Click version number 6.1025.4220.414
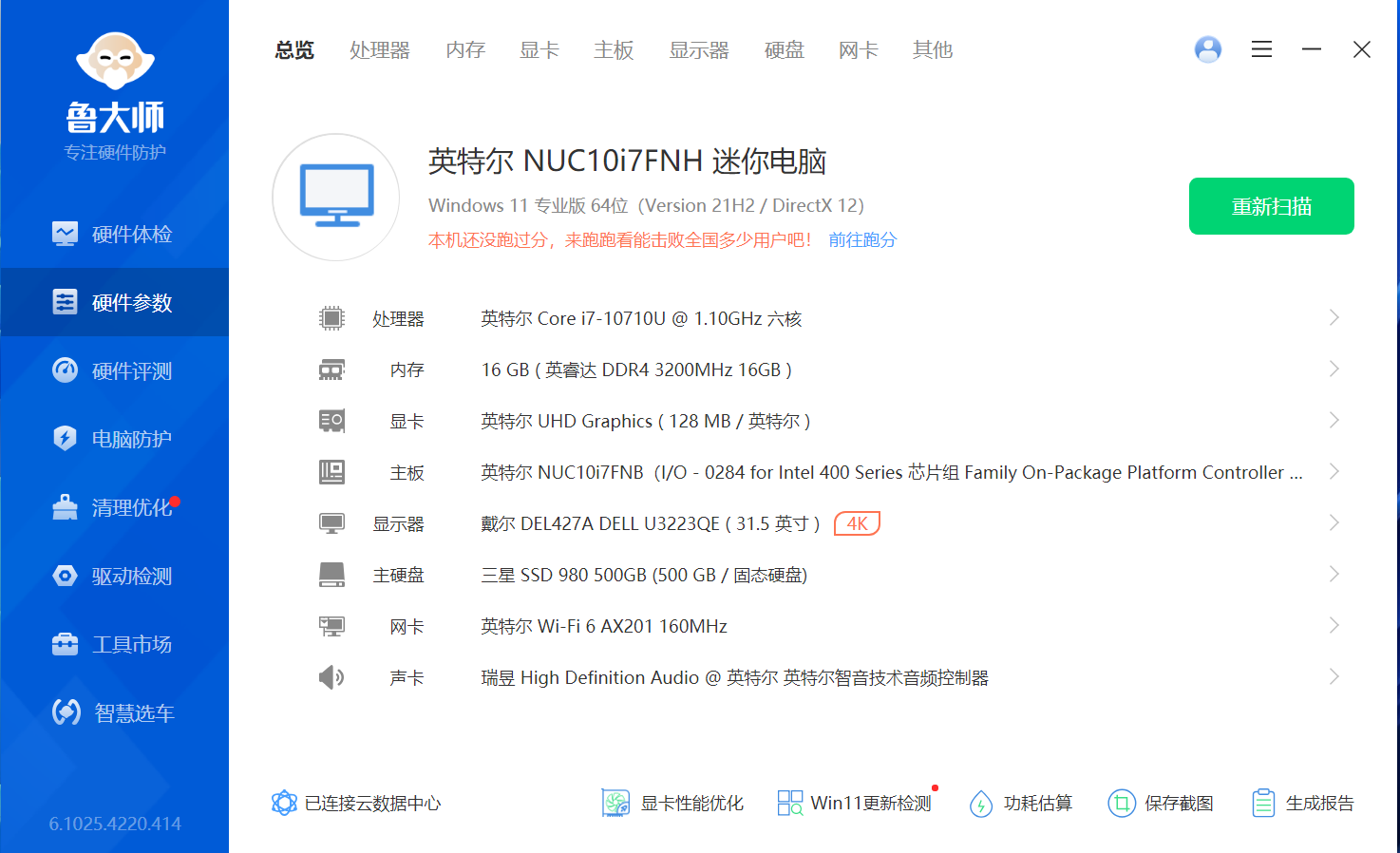 coord(115,824)
